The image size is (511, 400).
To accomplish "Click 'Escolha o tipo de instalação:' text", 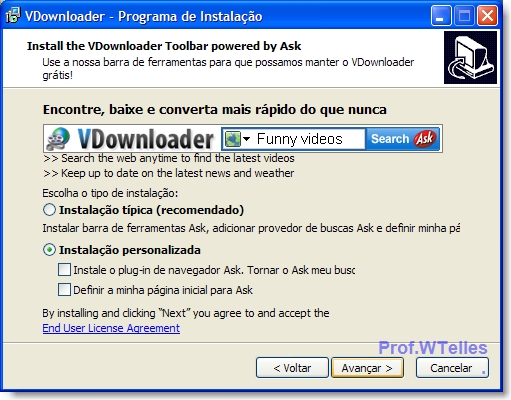I will [110, 193].
